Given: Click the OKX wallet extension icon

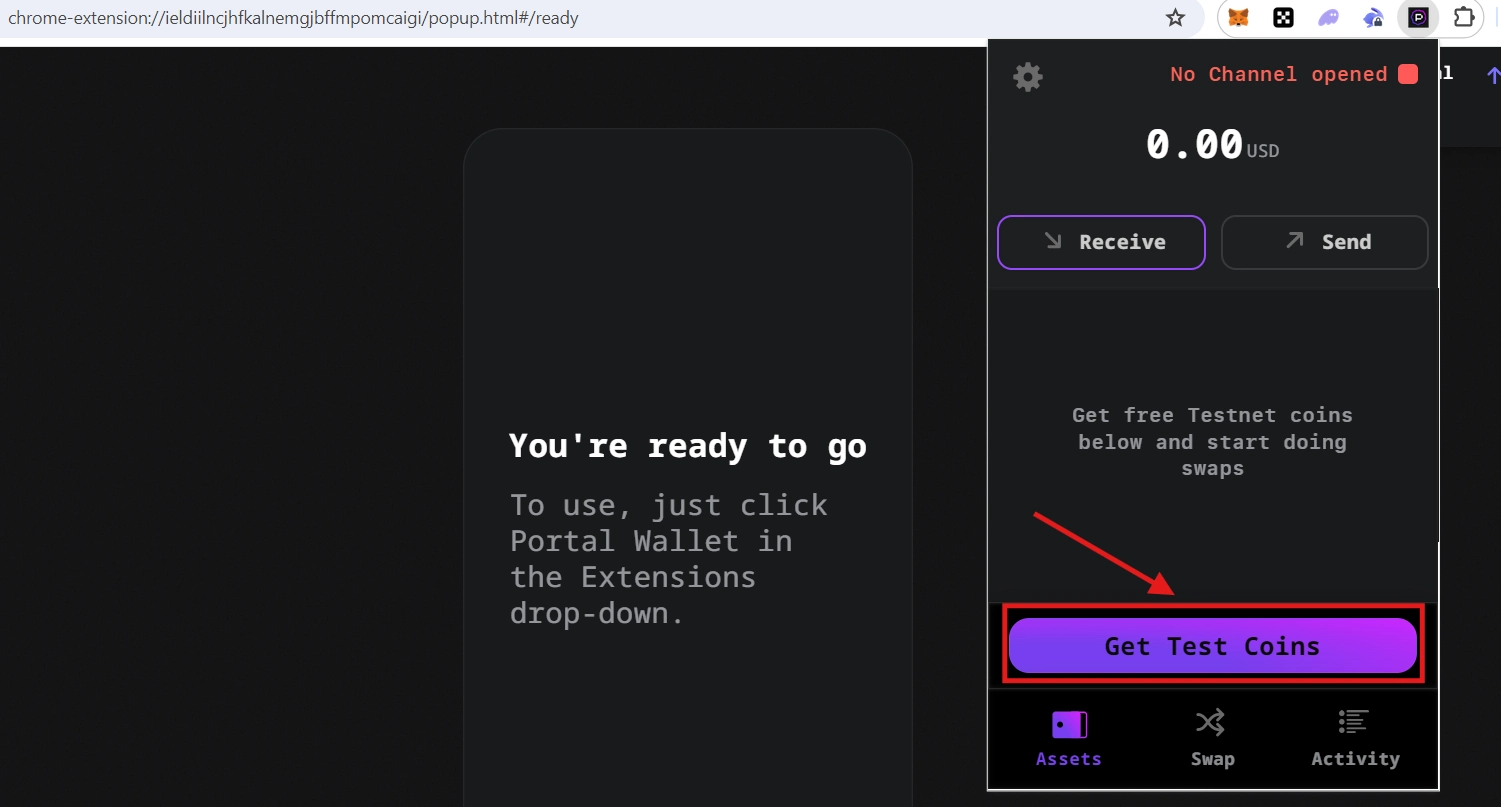Looking at the screenshot, I should coord(1283,18).
